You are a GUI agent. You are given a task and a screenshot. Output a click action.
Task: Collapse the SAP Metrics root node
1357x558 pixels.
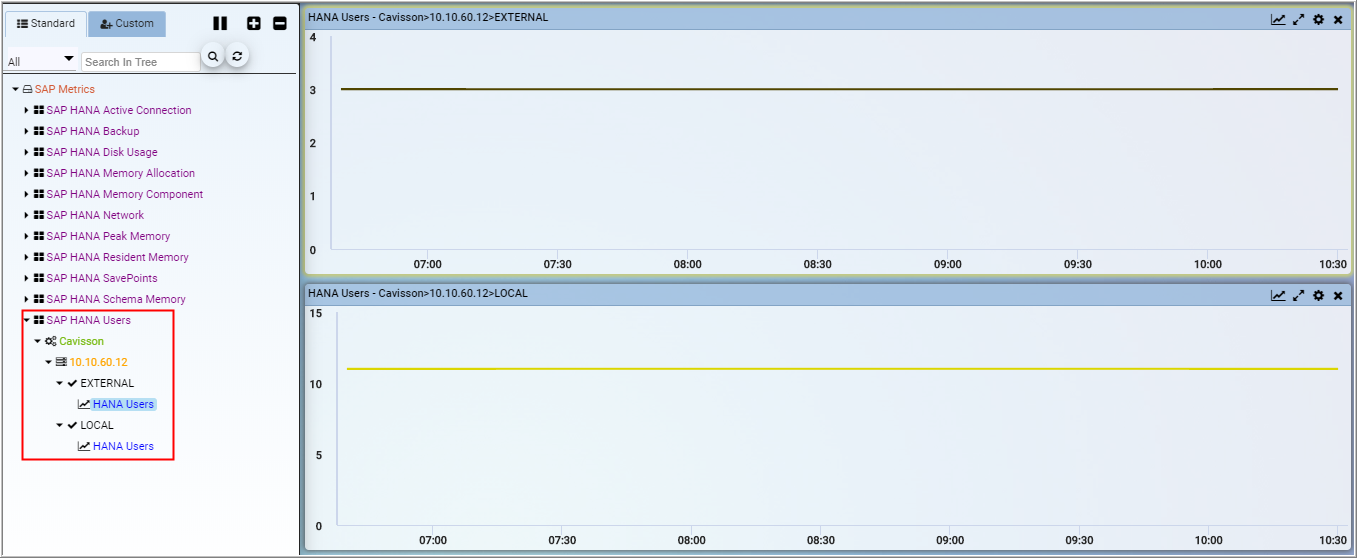click(16, 90)
